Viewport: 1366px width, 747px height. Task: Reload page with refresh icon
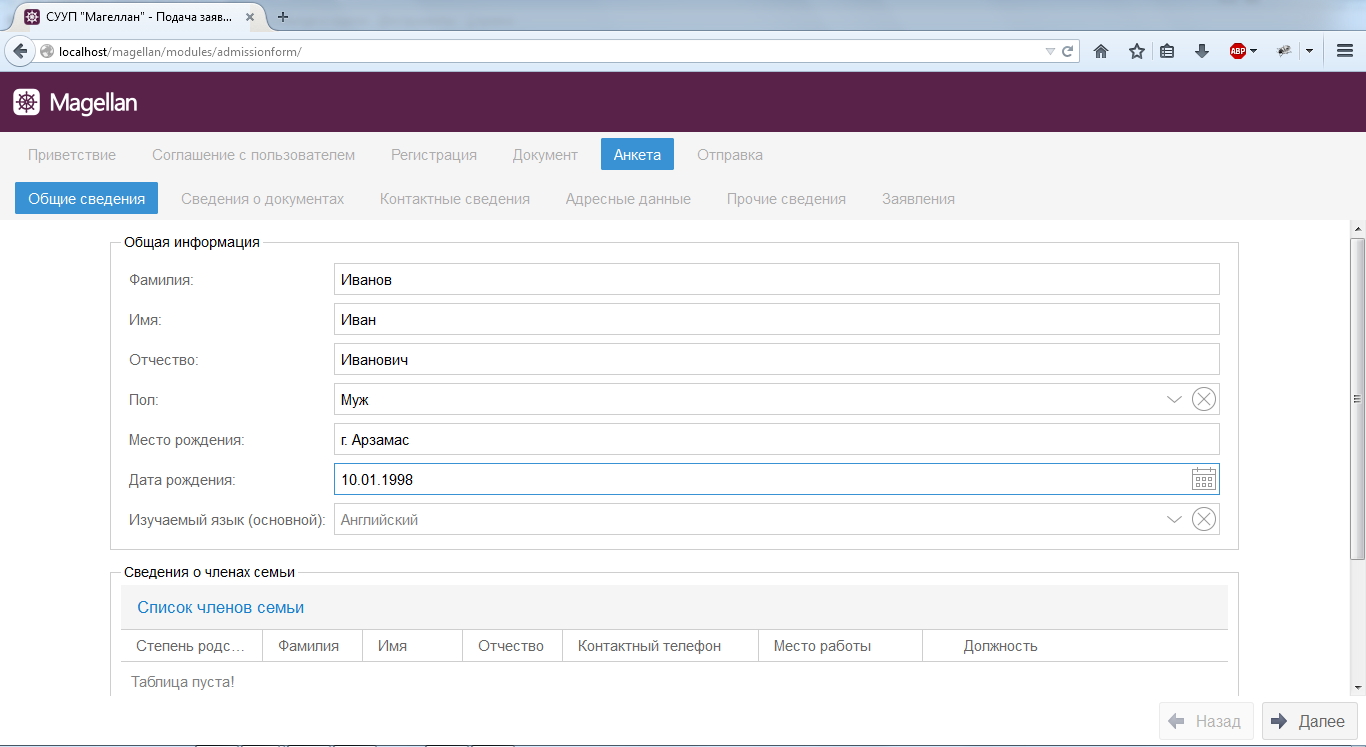click(x=1067, y=51)
